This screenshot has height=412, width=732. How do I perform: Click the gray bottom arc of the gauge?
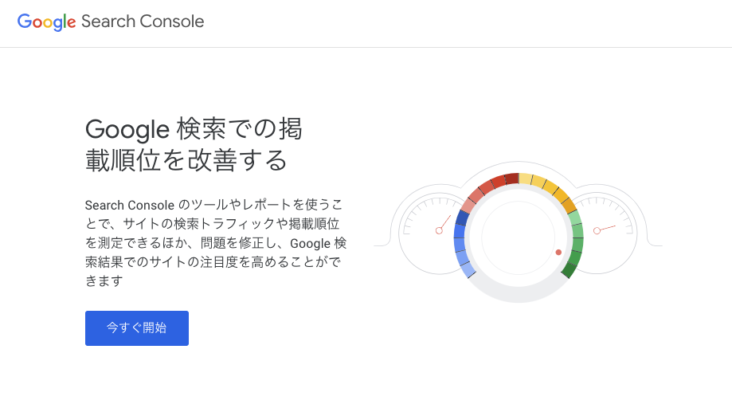click(x=518, y=296)
